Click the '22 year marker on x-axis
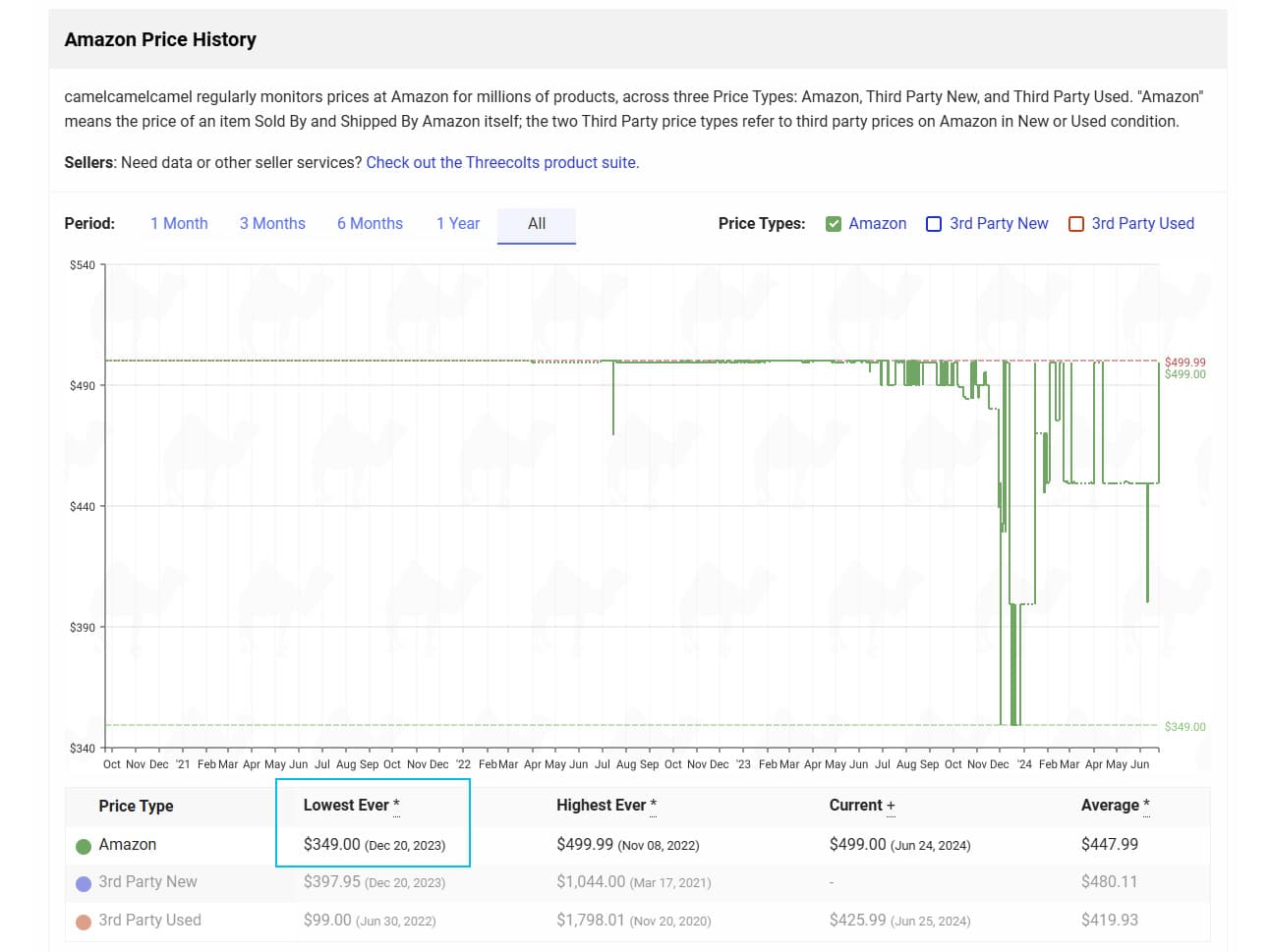 (463, 764)
